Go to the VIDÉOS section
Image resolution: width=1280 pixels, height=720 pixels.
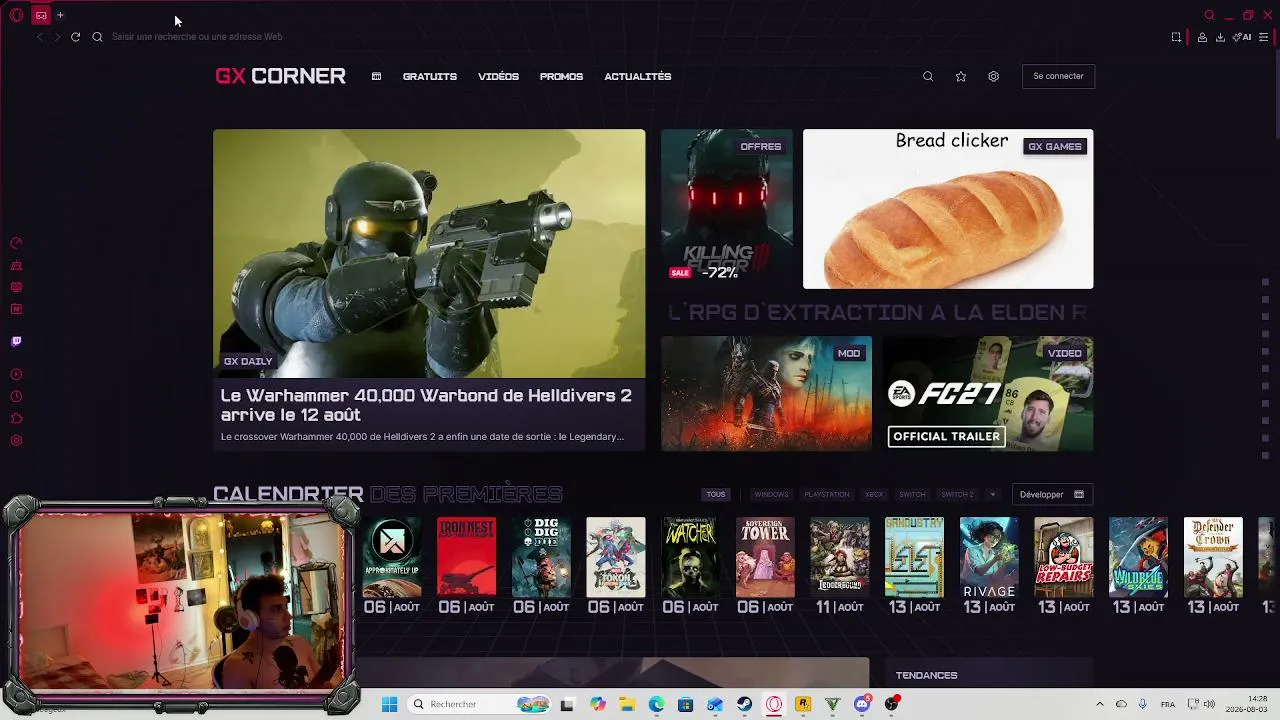point(498,76)
